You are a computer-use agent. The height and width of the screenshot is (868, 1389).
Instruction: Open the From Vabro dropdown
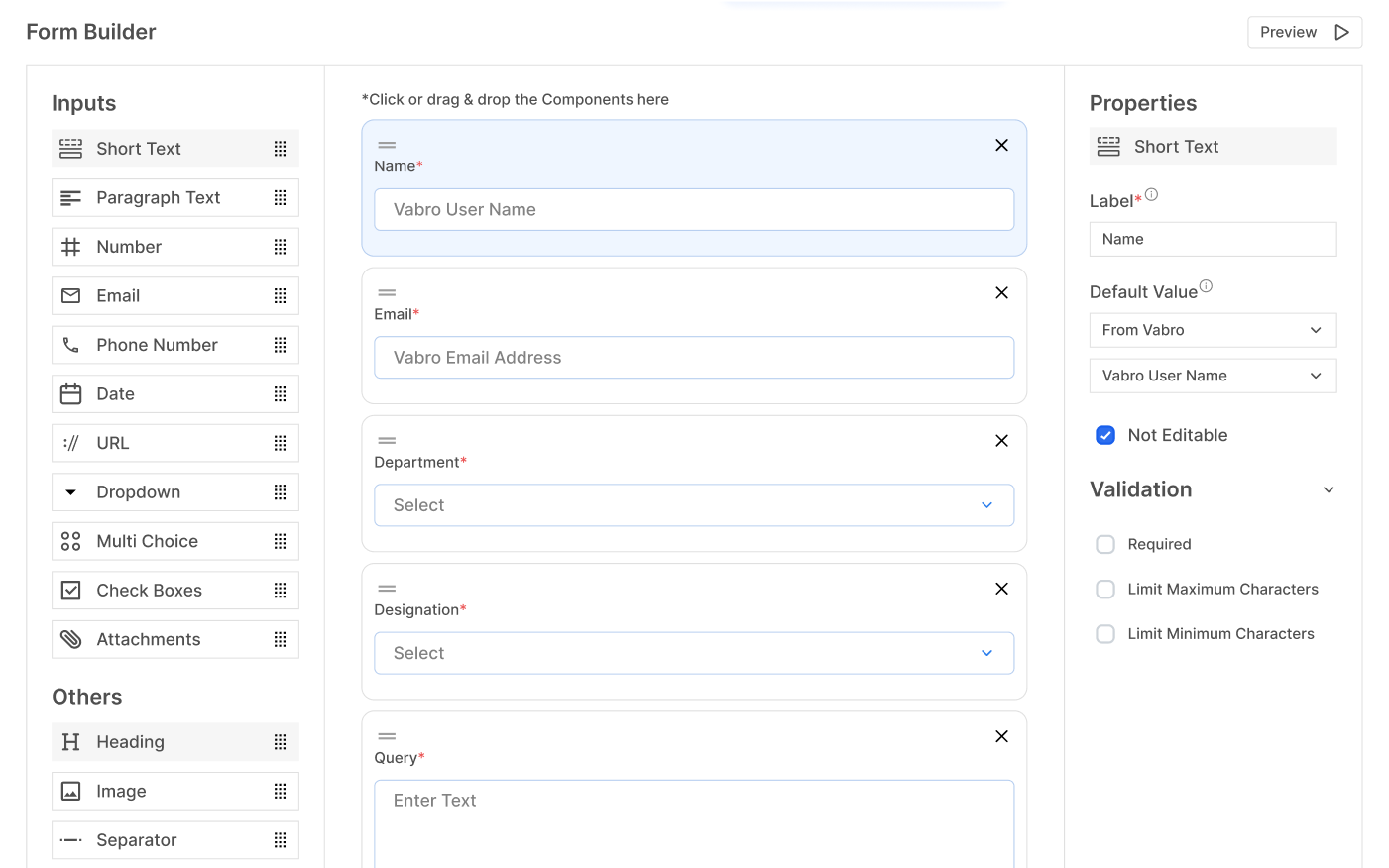1212,330
